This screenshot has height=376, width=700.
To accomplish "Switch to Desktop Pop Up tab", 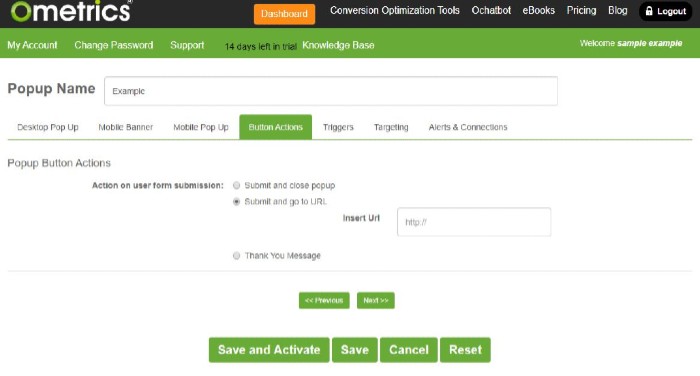I will click(x=48, y=127).
